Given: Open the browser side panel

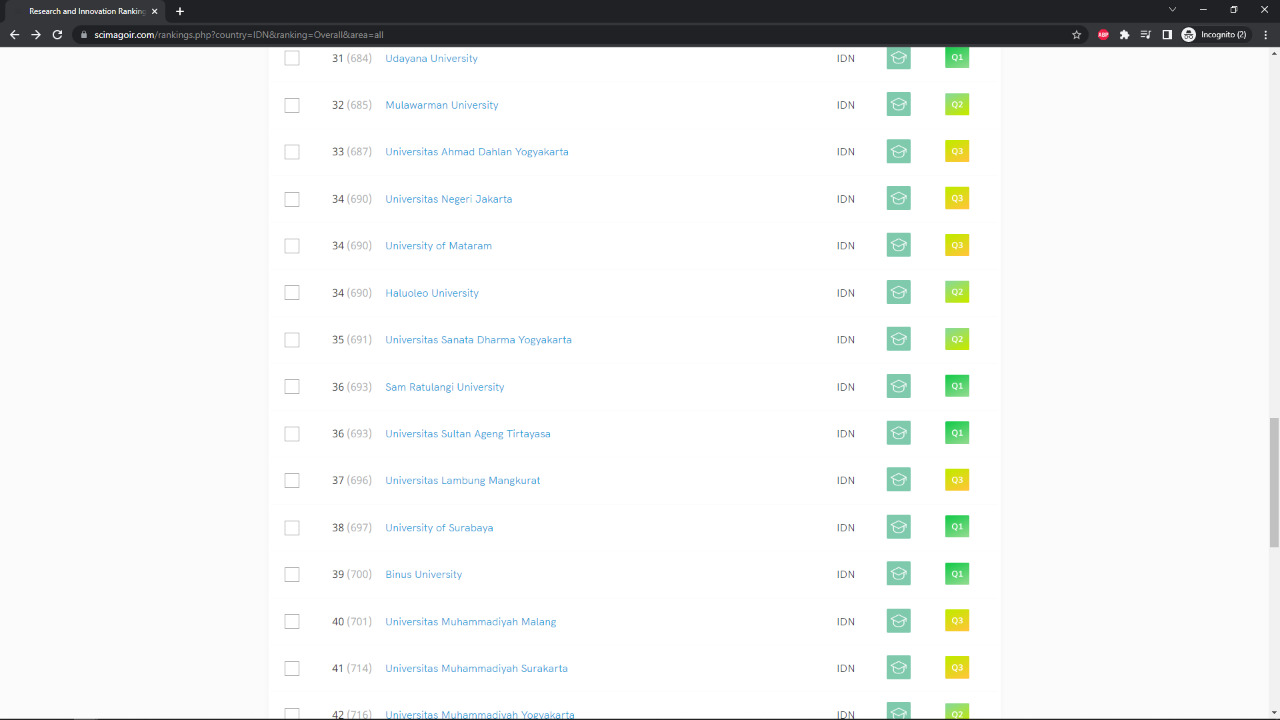Looking at the screenshot, I should 1167,34.
